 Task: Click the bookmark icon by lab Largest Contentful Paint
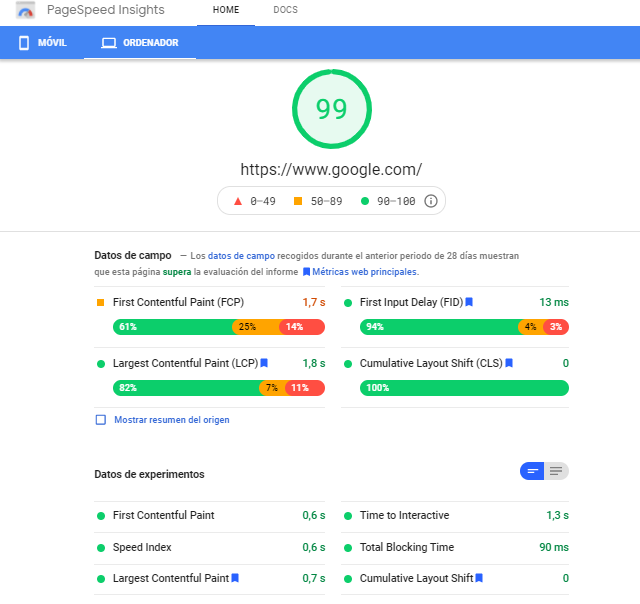(x=235, y=578)
